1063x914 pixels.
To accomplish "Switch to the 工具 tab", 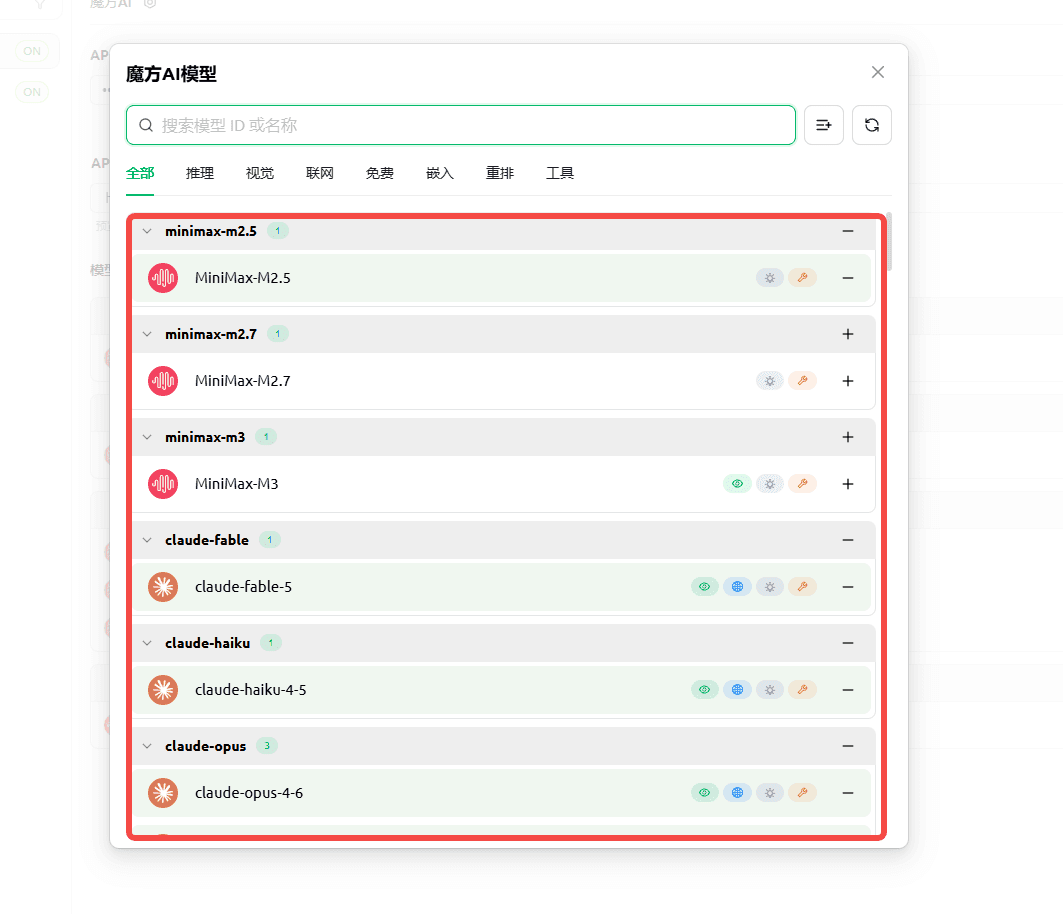I will 560,174.
